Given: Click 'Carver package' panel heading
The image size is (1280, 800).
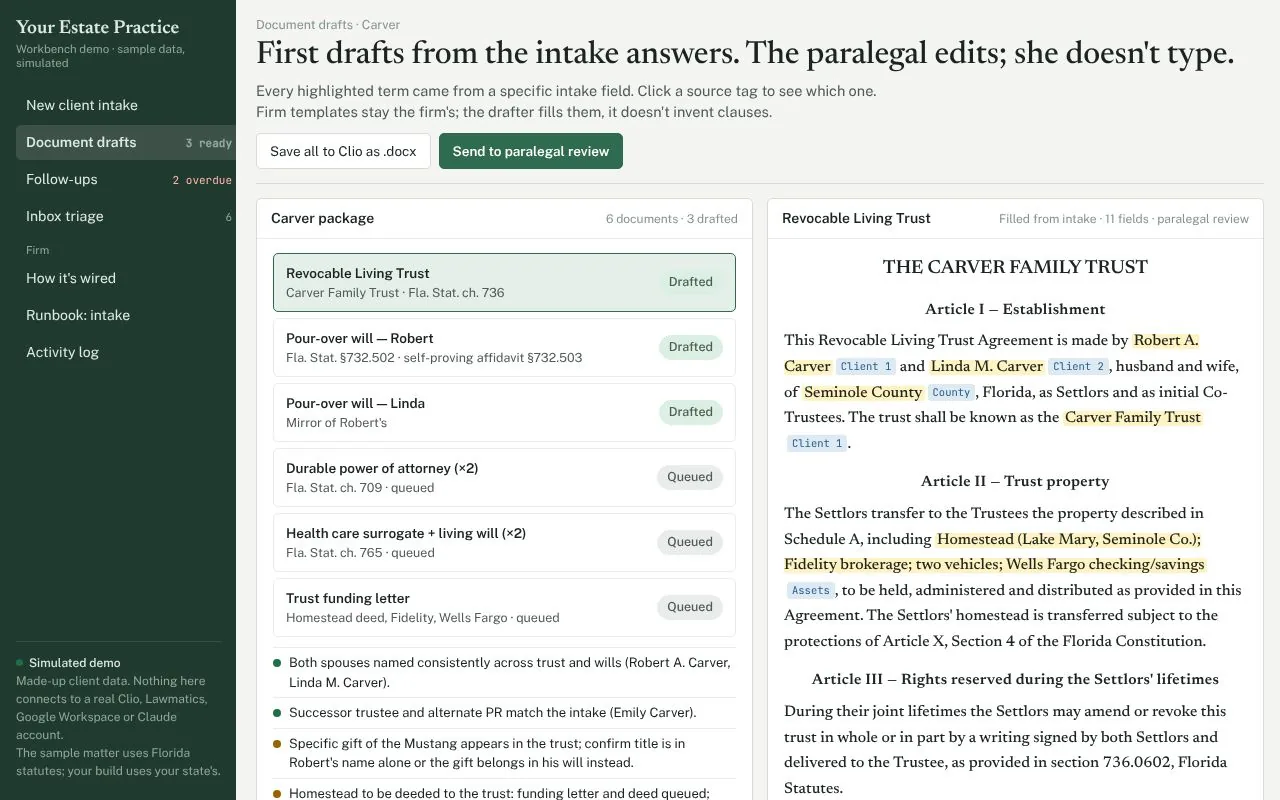Looking at the screenshot, I should click(x=322, y=218).
